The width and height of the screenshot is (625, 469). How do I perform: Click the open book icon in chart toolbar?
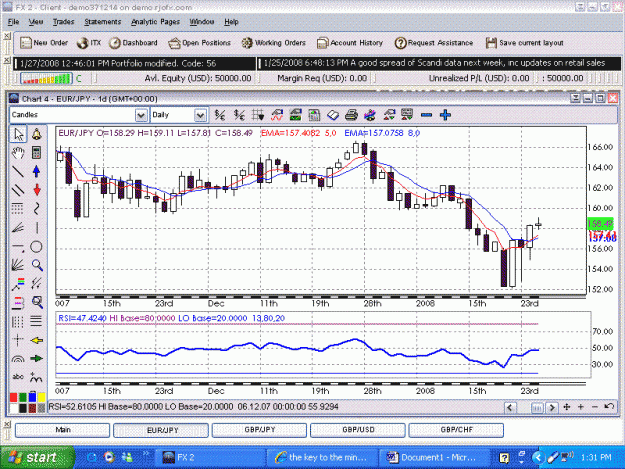click(x=333, y=115)
